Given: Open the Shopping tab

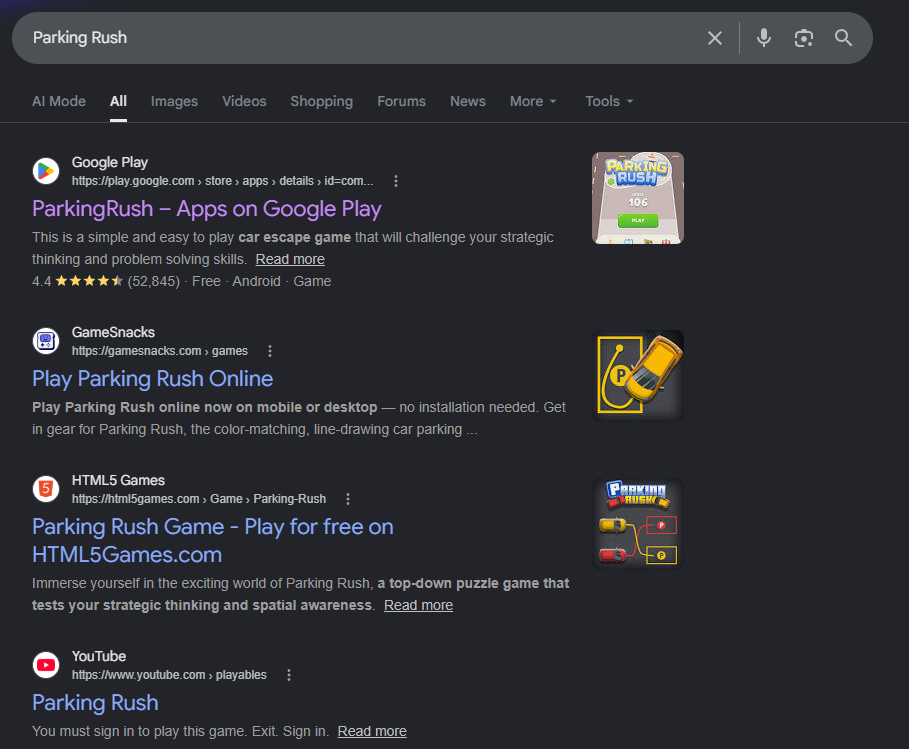Looking at the screenshot, I should [322, 101].
